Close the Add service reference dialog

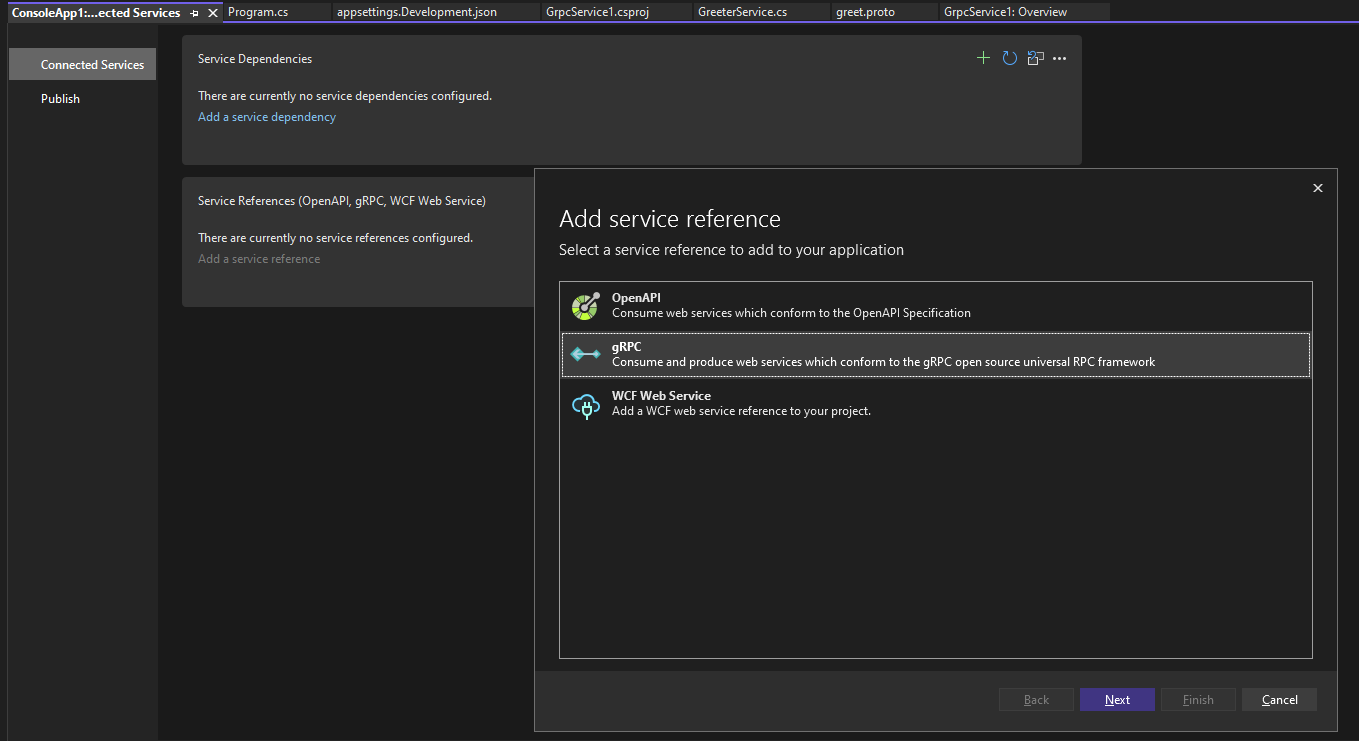click(x=1318, y=188)
